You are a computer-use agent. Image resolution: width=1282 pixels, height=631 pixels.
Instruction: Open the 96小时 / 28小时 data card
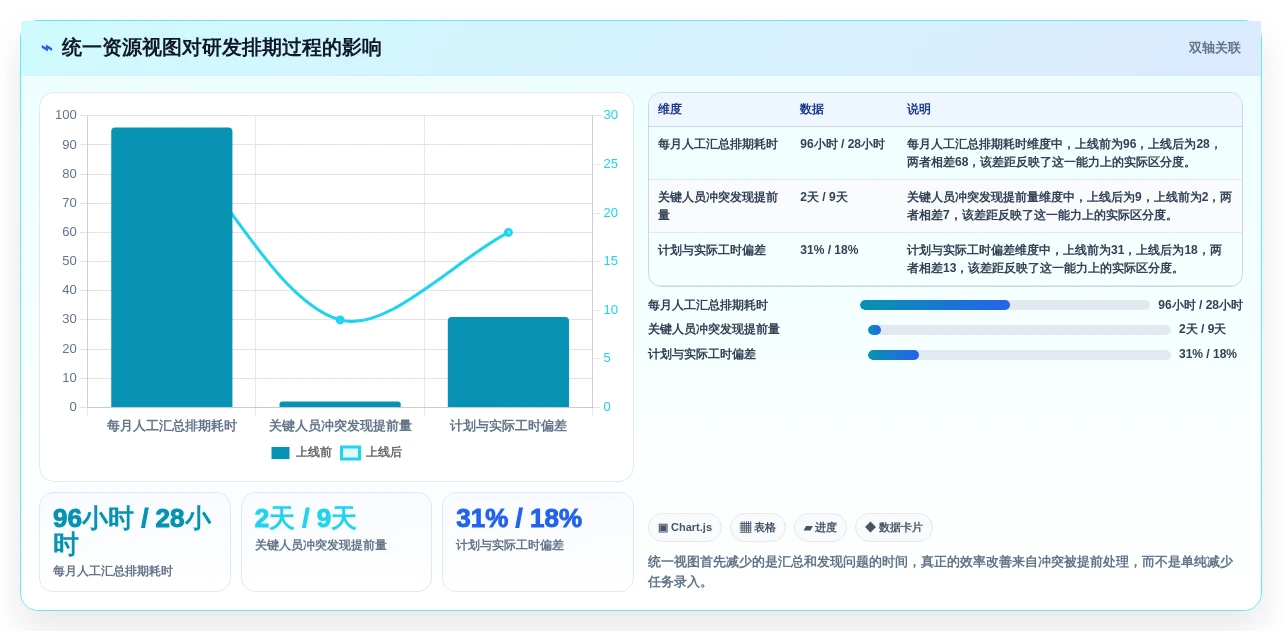click(x=135, y=542)
